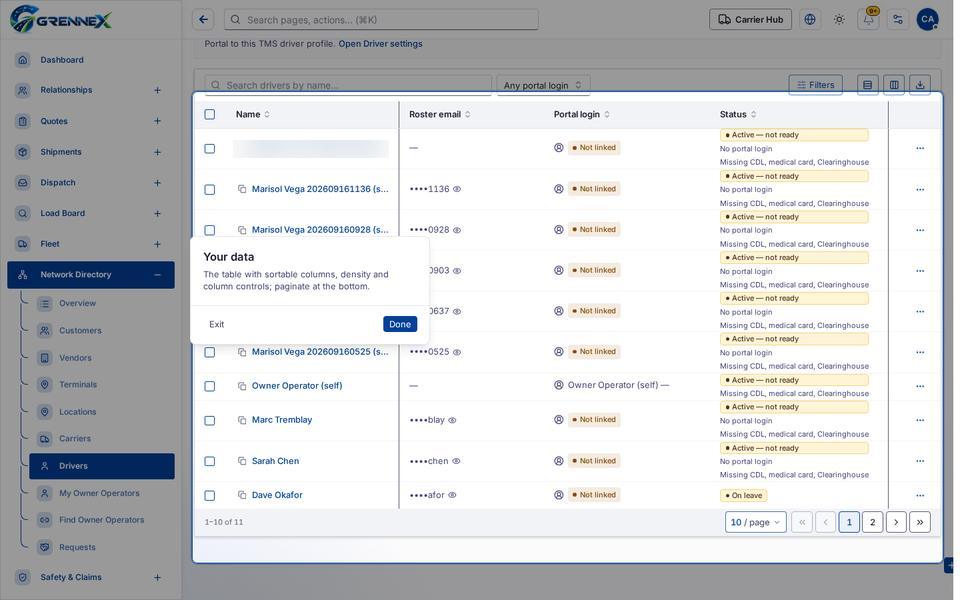
Task: Open the preferences sliders icon
Action: click(x=898, y=20)
